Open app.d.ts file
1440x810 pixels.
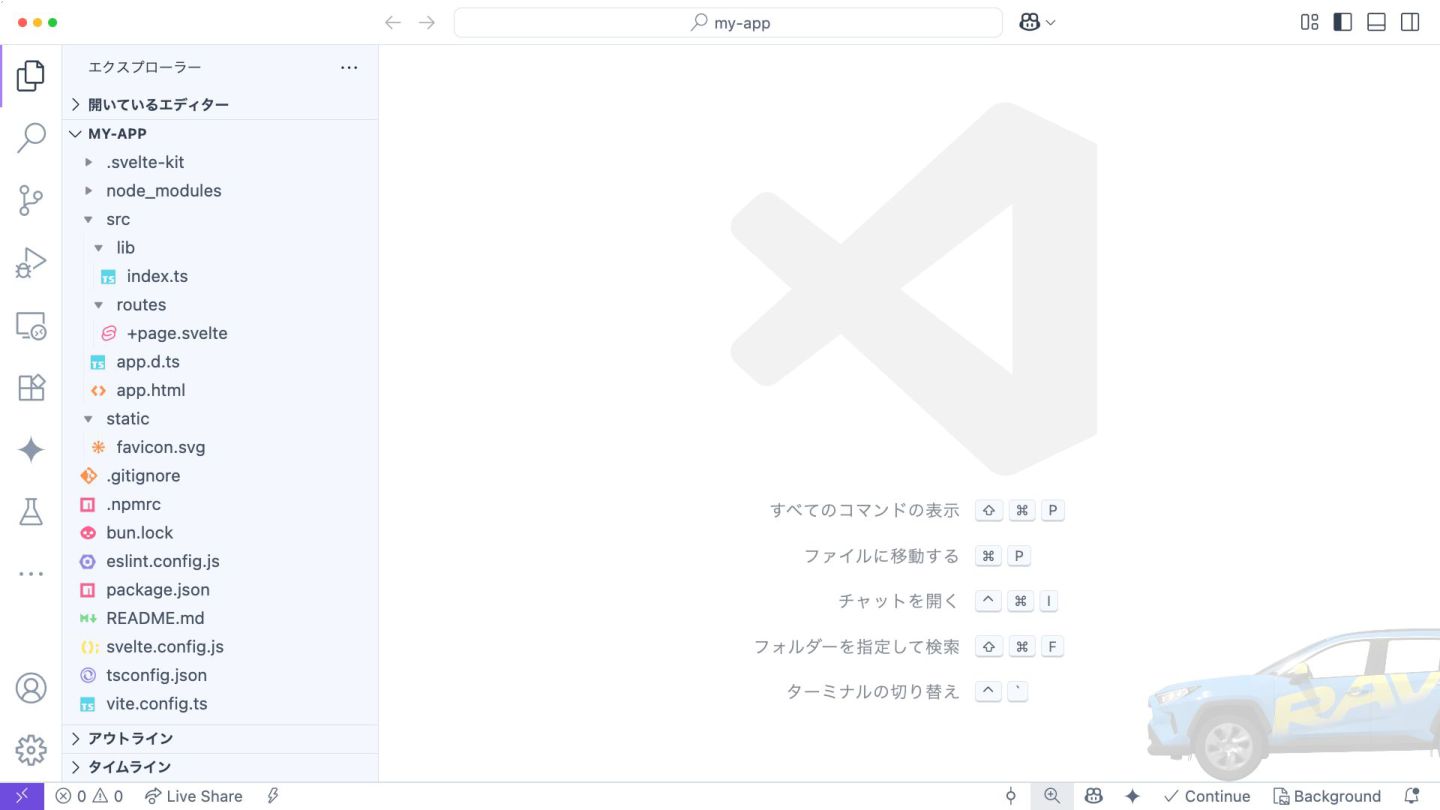point(220,361)
